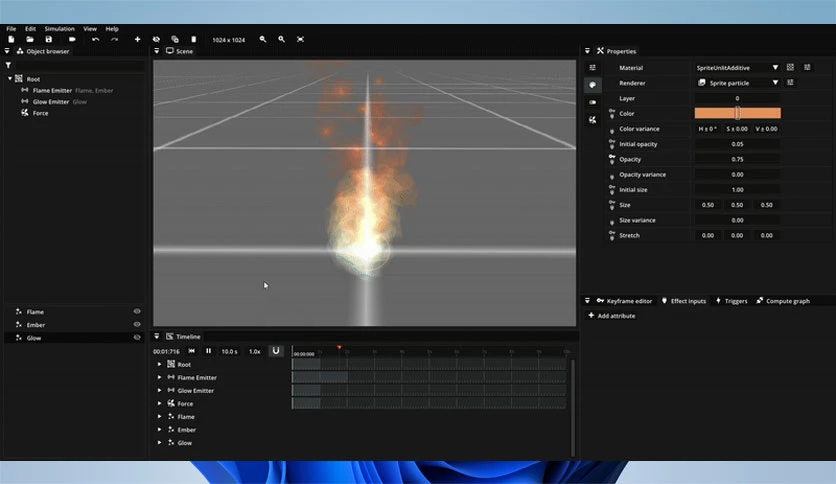Screen dimensions: 836x484
Task: Select Flame Emitter in Object browser
Action: pos(52,91)
